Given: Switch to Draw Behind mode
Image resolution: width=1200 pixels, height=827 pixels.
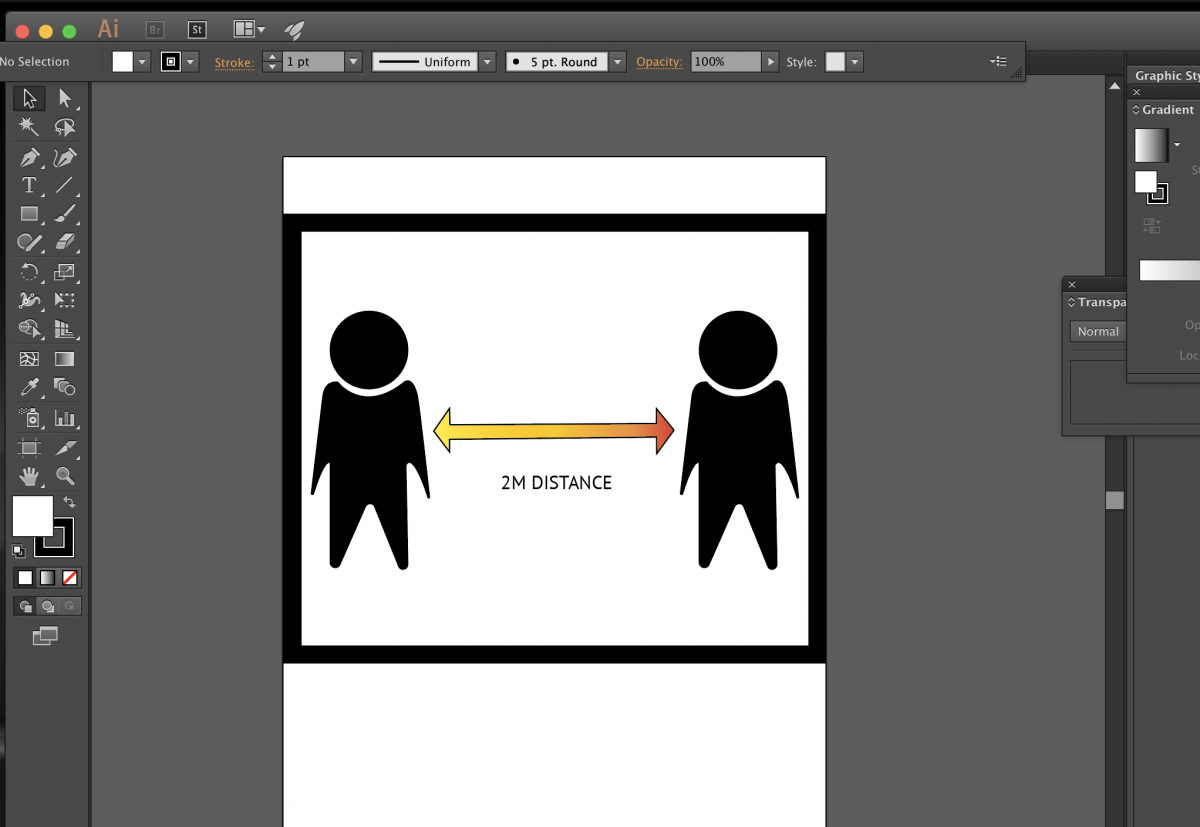Looking at the screenshot, I should pos(47,606).
